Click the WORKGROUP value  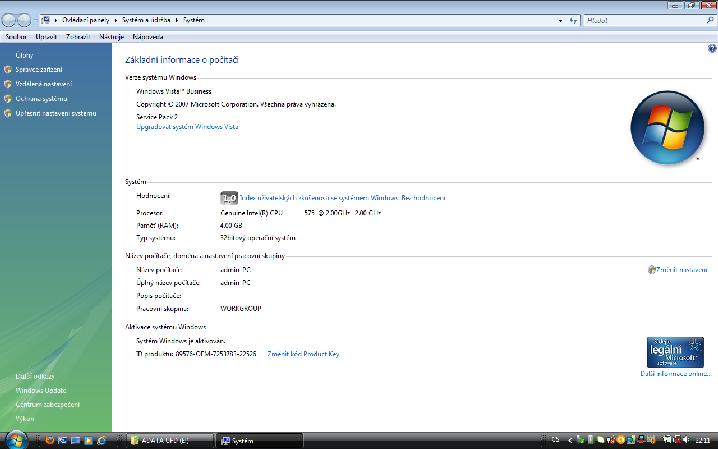241,308
